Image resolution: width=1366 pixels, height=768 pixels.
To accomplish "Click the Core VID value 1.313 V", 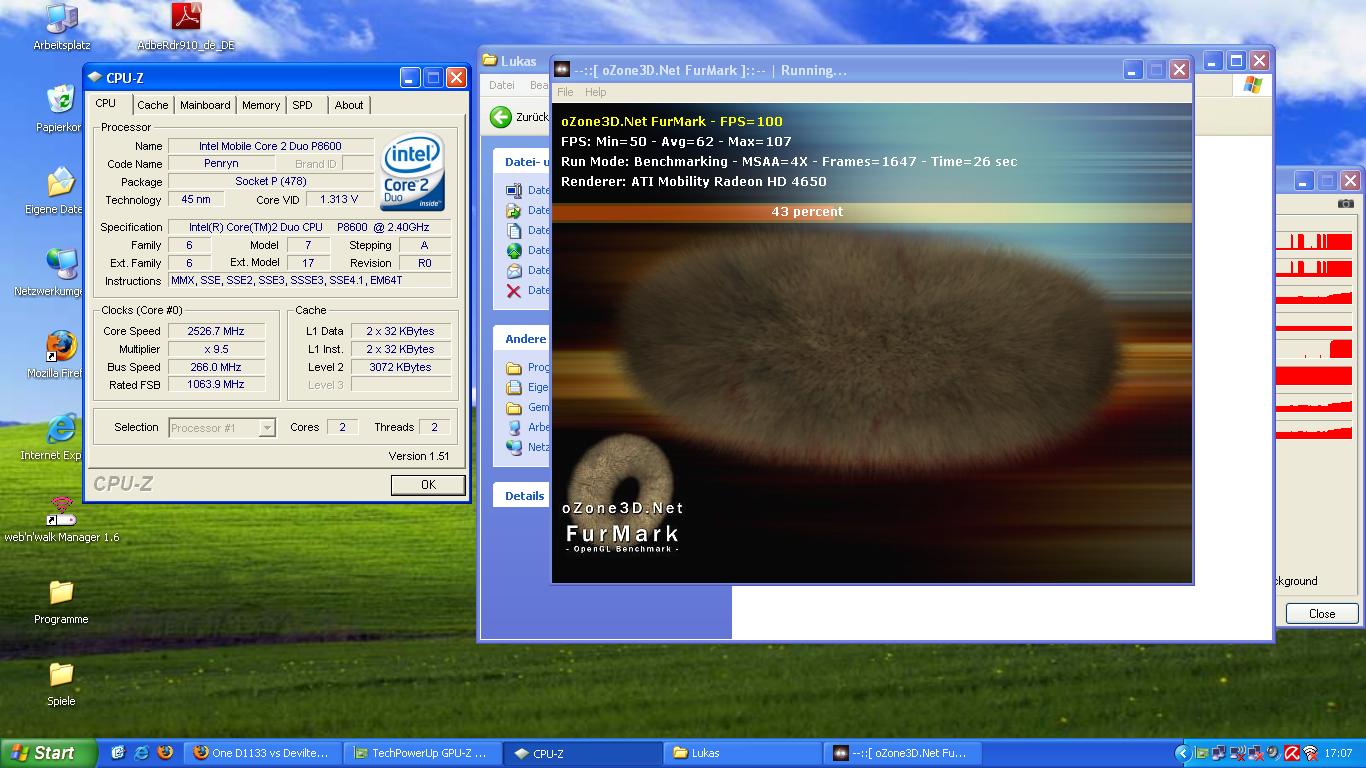I will (x=339, y=200).
